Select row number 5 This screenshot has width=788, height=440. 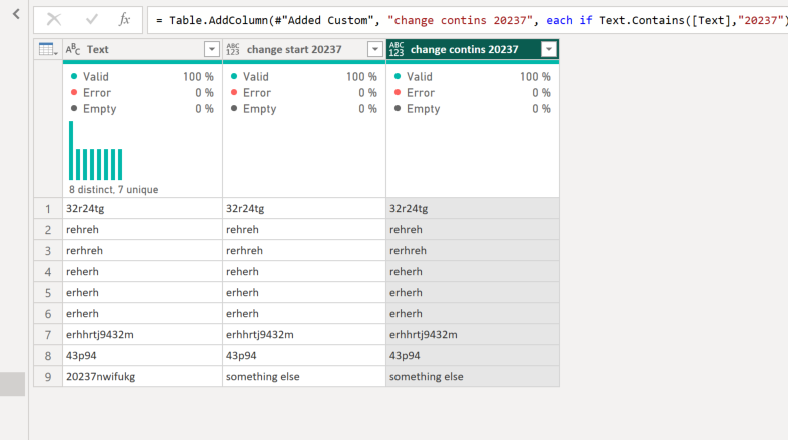pos(48,292)
